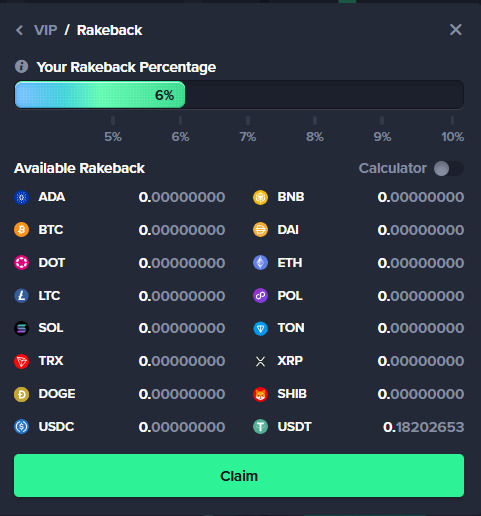481x516 pixels.
Task: Click the Your Rakeback Percentage heading
Action: click(x=126, y=67)
